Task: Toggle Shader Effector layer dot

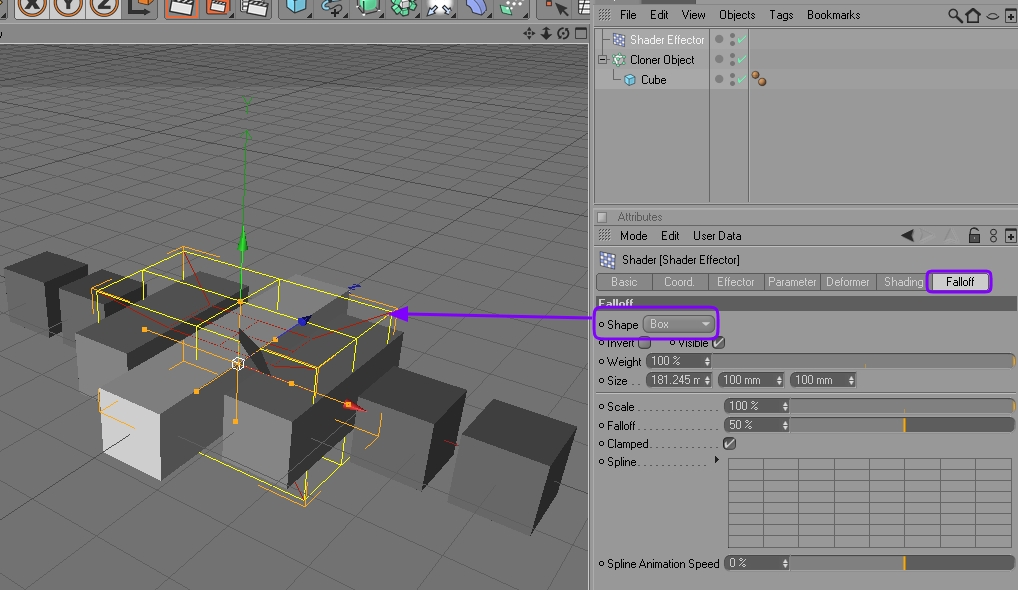Action: [x=719, y=40]
